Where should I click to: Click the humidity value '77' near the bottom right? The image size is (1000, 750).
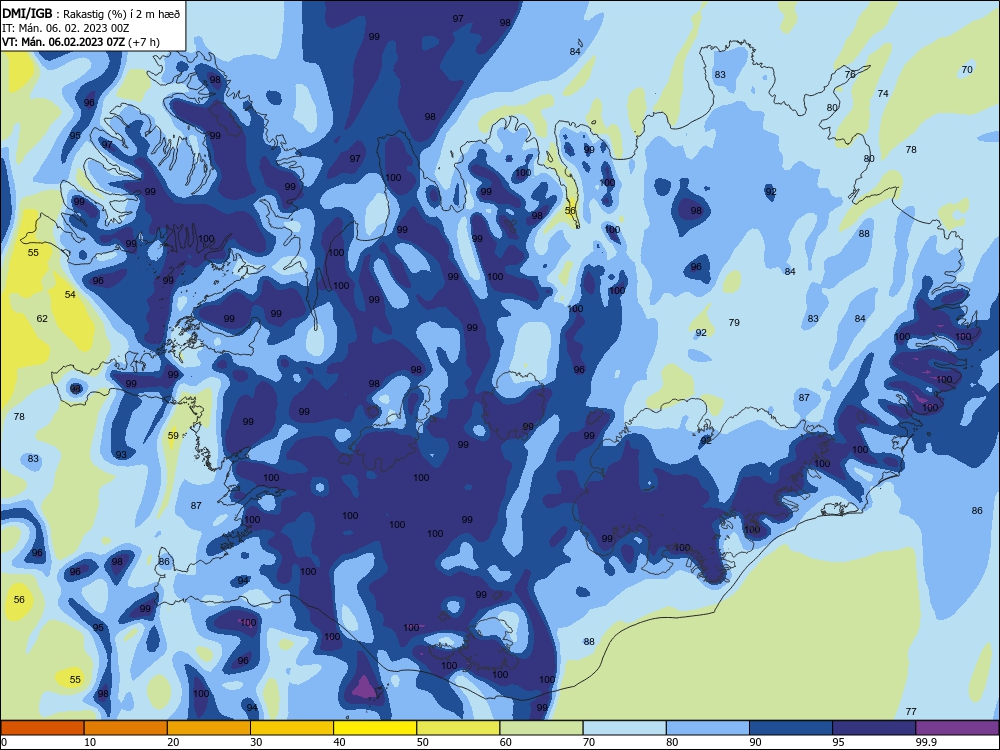[911, 712]
